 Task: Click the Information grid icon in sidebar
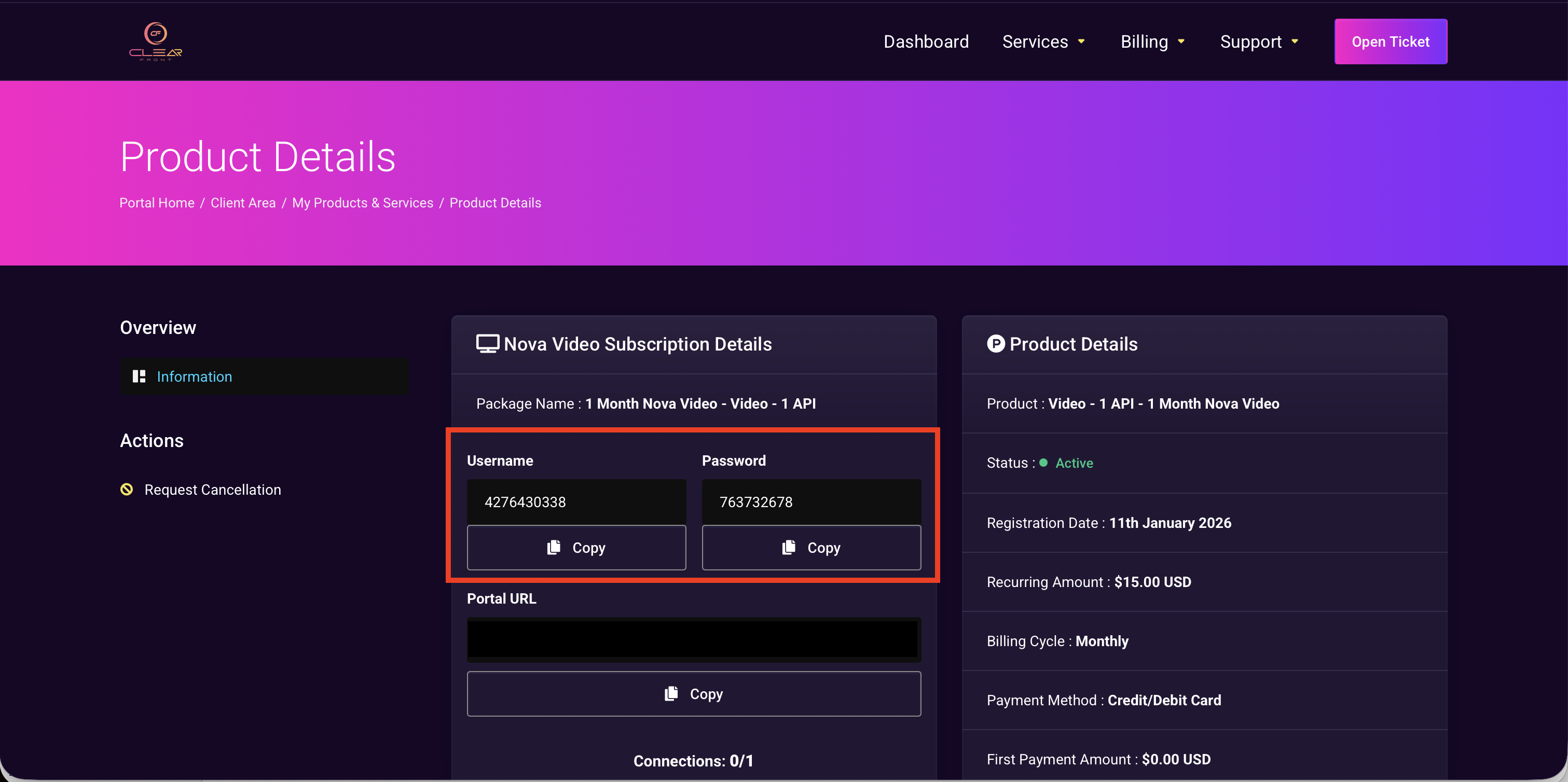(139, 376)
